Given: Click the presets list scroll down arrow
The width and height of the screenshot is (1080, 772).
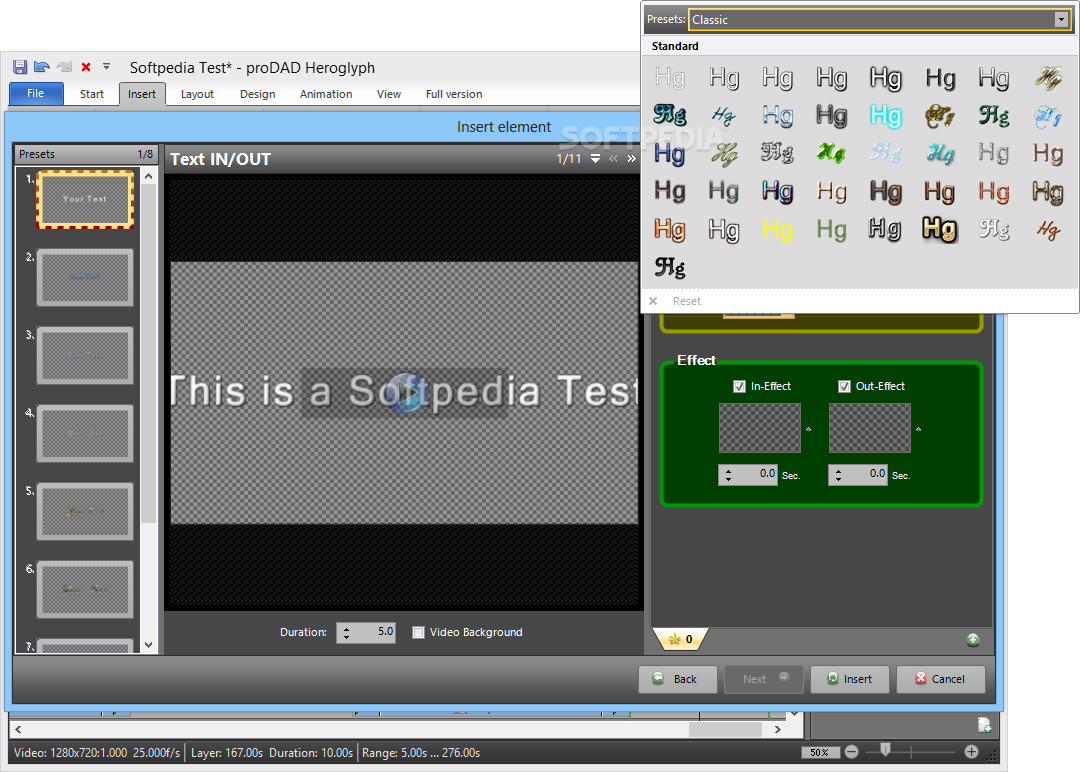Looking at the screenshot, I should 149,645.
